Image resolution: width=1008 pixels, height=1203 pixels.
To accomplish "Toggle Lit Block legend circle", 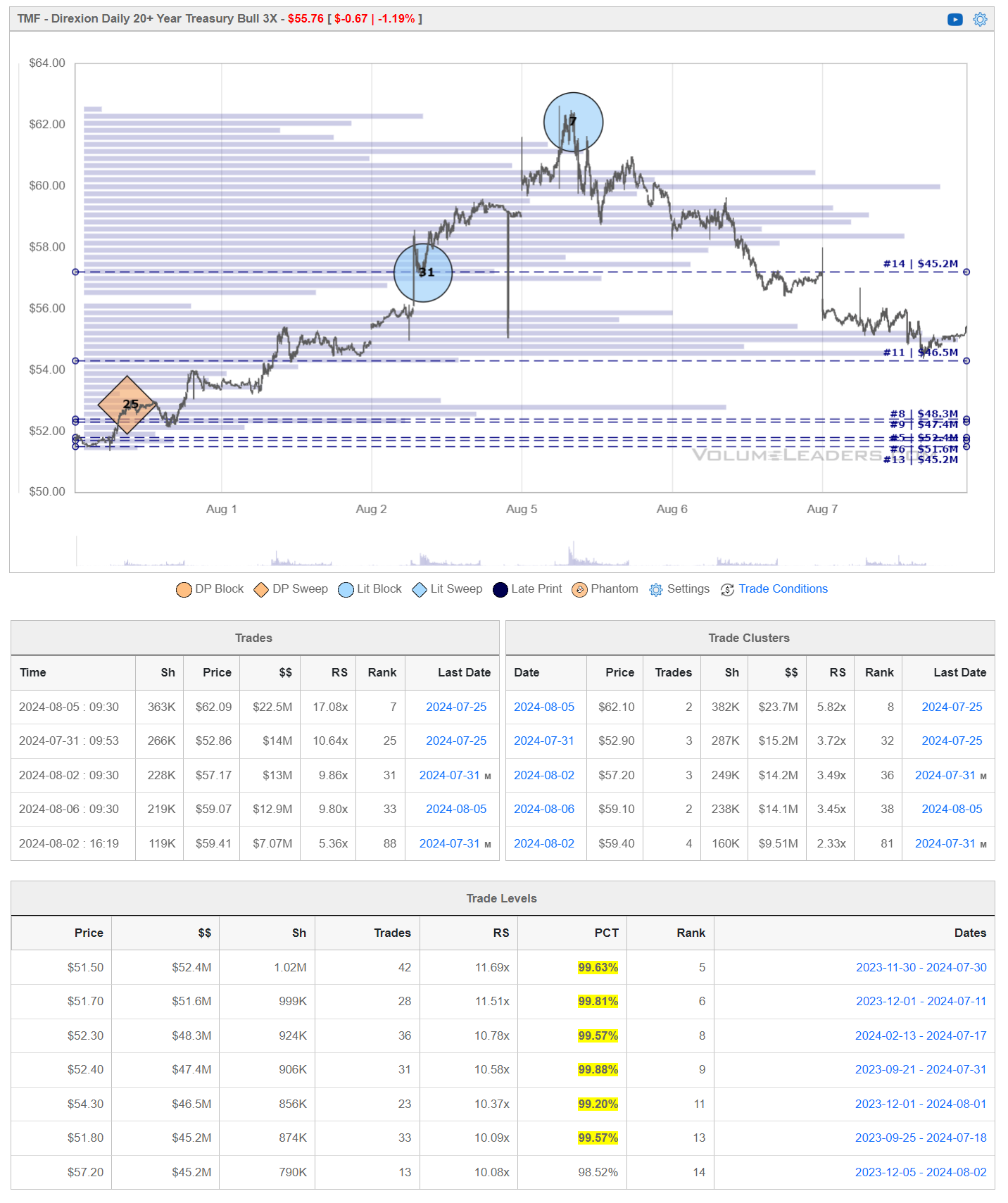I will (x=346, y=590).
